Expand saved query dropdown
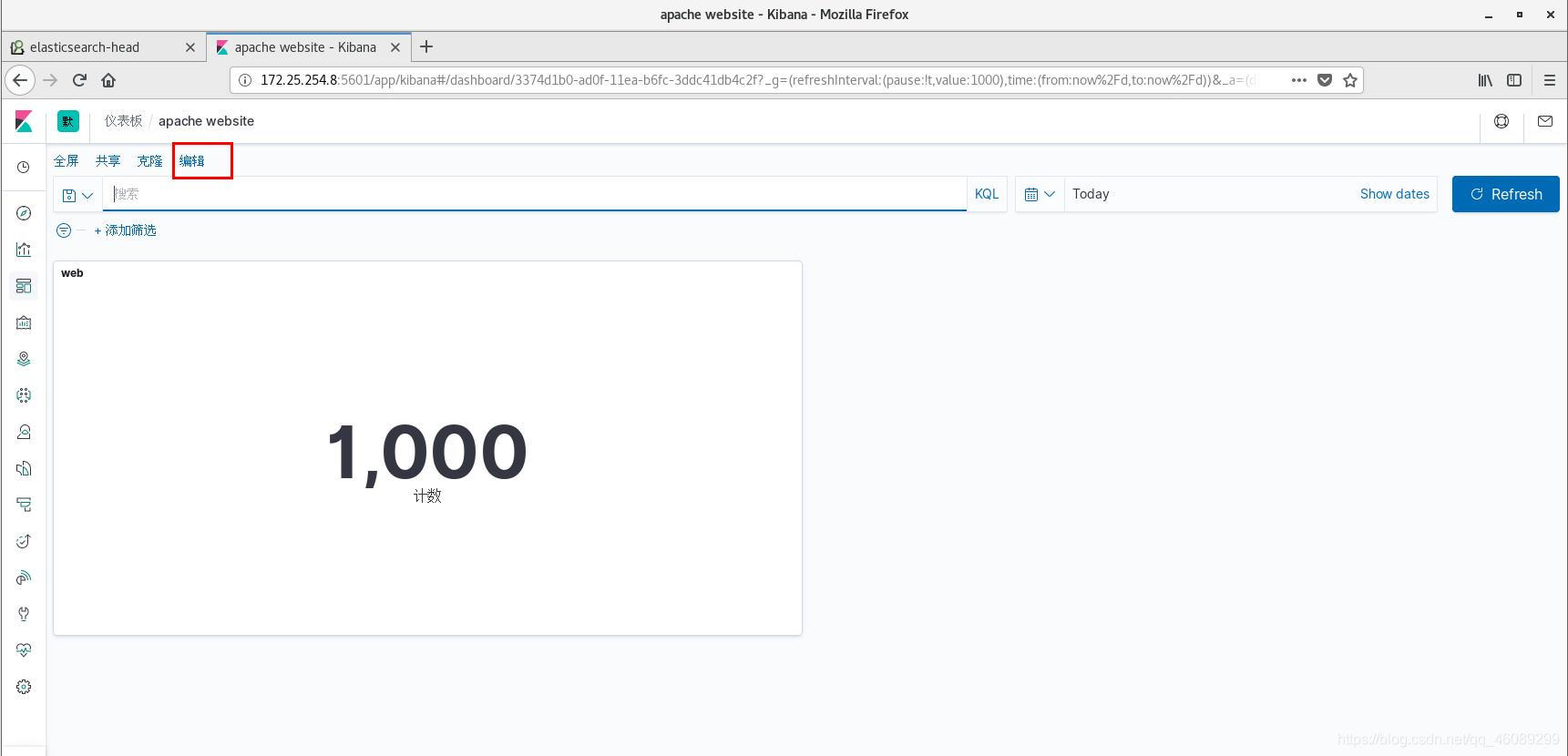 click(x=78, y=195)
